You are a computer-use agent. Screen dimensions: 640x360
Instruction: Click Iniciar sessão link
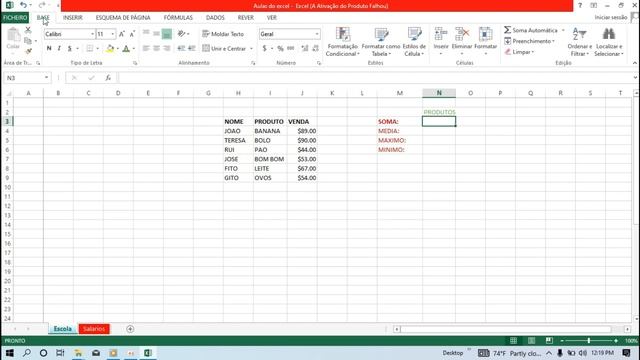click(611, 17)
